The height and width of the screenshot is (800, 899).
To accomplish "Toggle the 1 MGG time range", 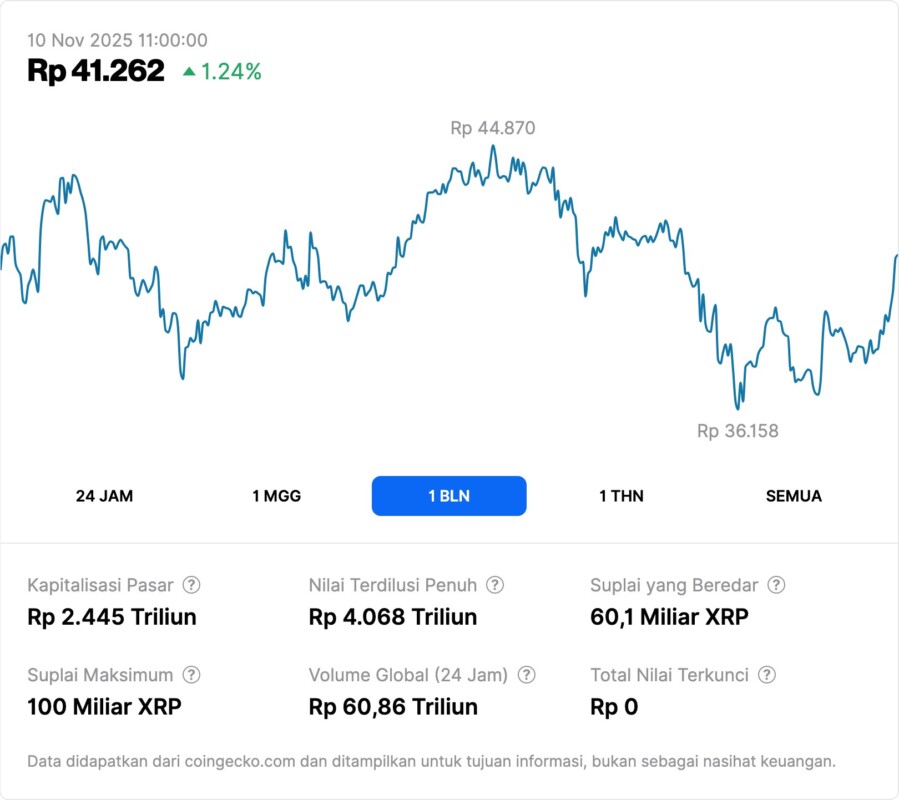I will 274,496.
